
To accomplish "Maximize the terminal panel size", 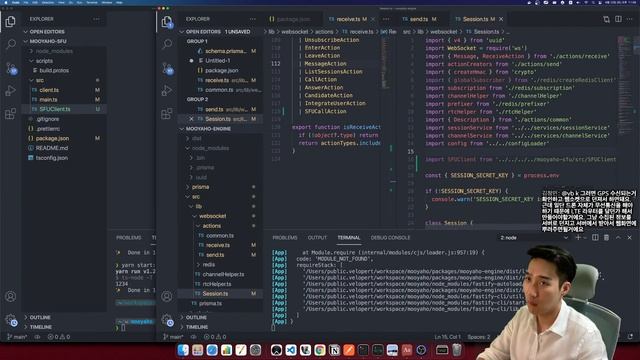I will [618, 238].
